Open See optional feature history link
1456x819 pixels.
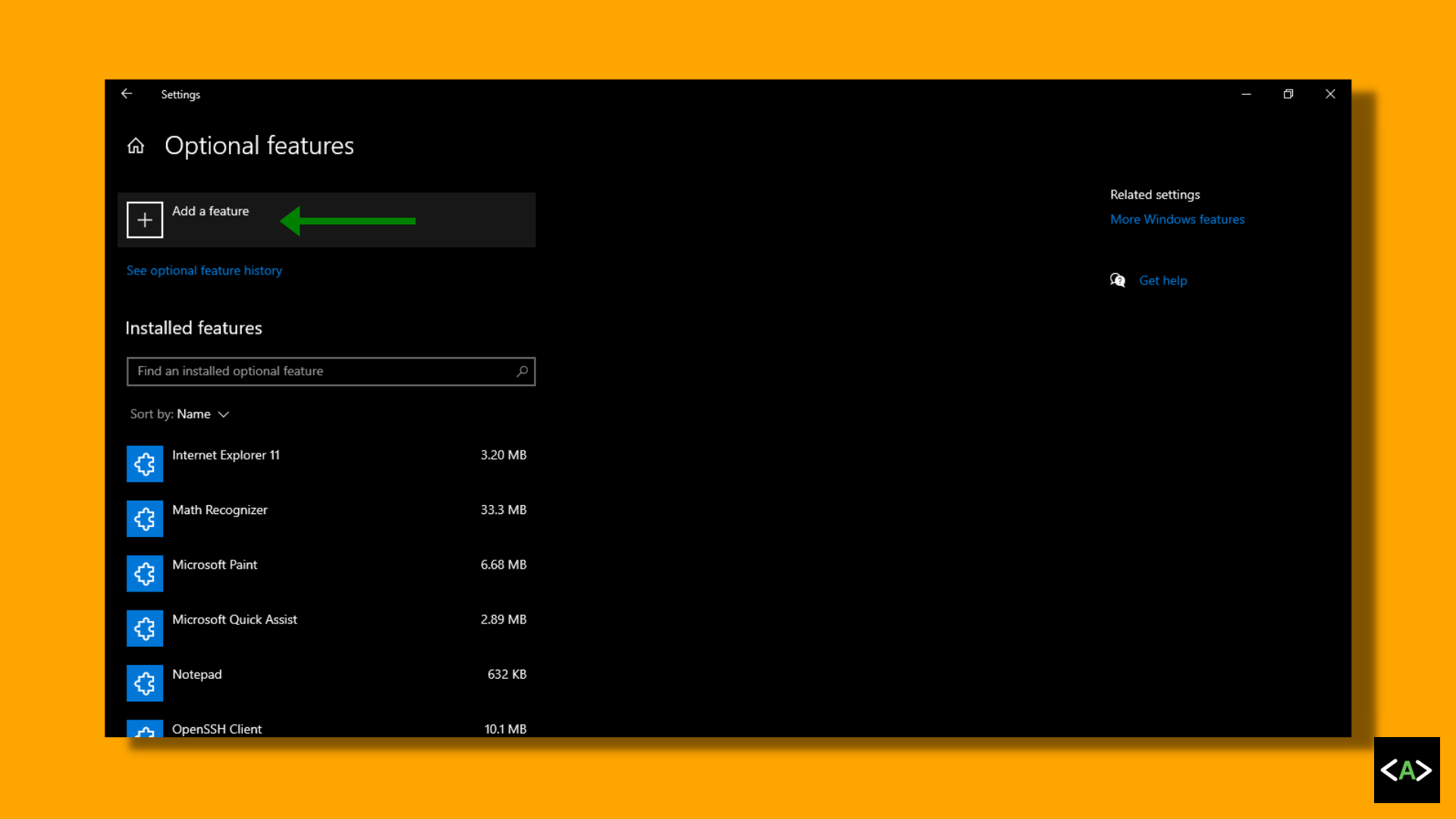pyautogui.click(x=204, y=271)
